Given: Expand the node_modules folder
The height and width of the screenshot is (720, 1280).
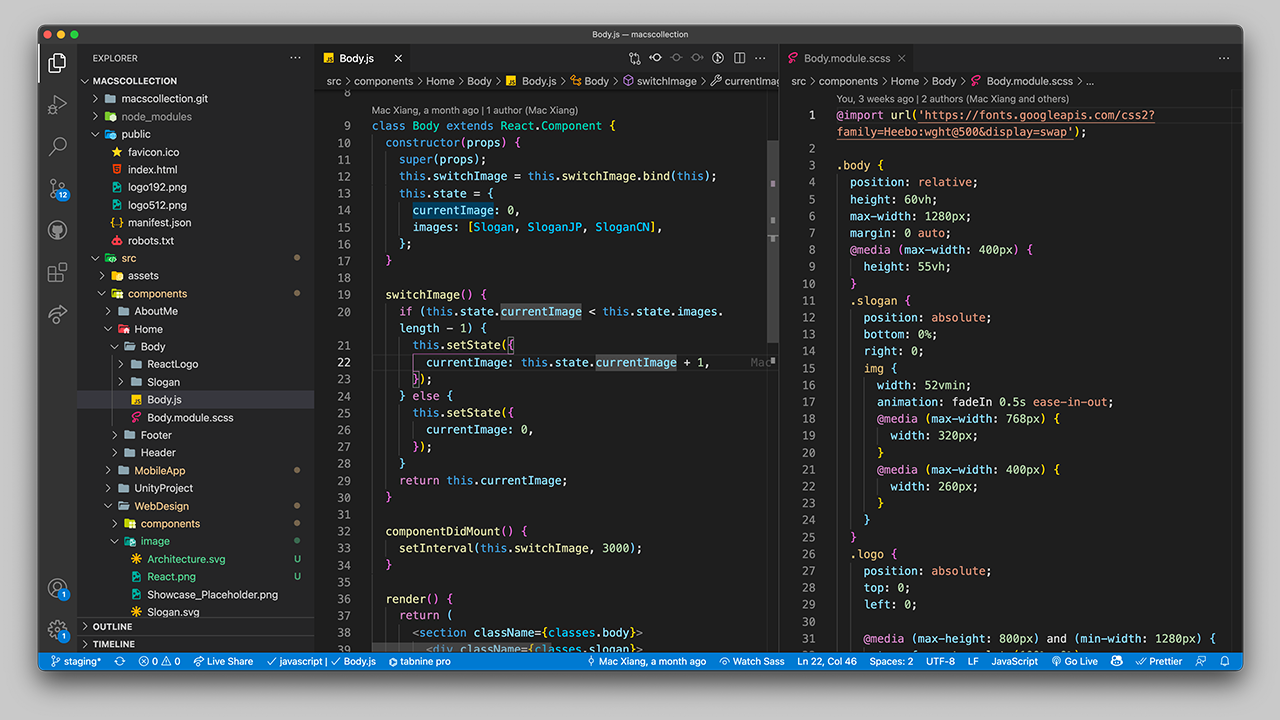Looking at the screenshot, I should (x=196, y=116).
